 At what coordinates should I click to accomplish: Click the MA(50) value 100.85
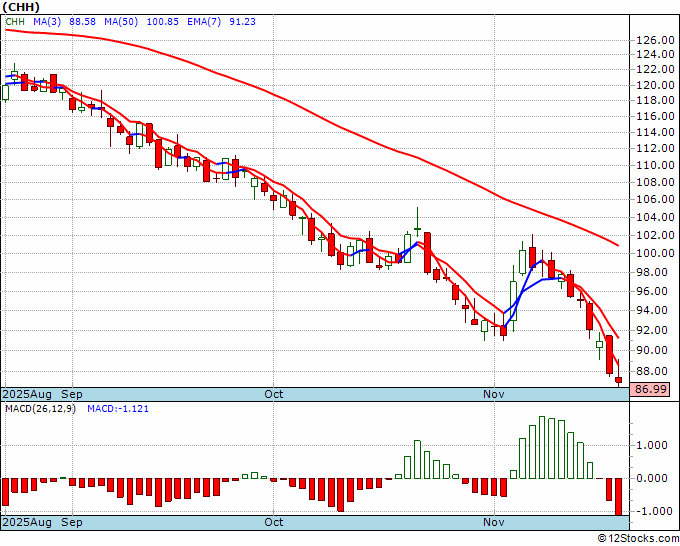(x=163, y=22)
